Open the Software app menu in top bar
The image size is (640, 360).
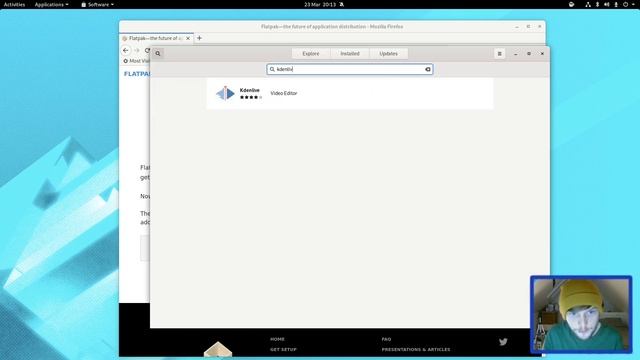tap(98, 4)
